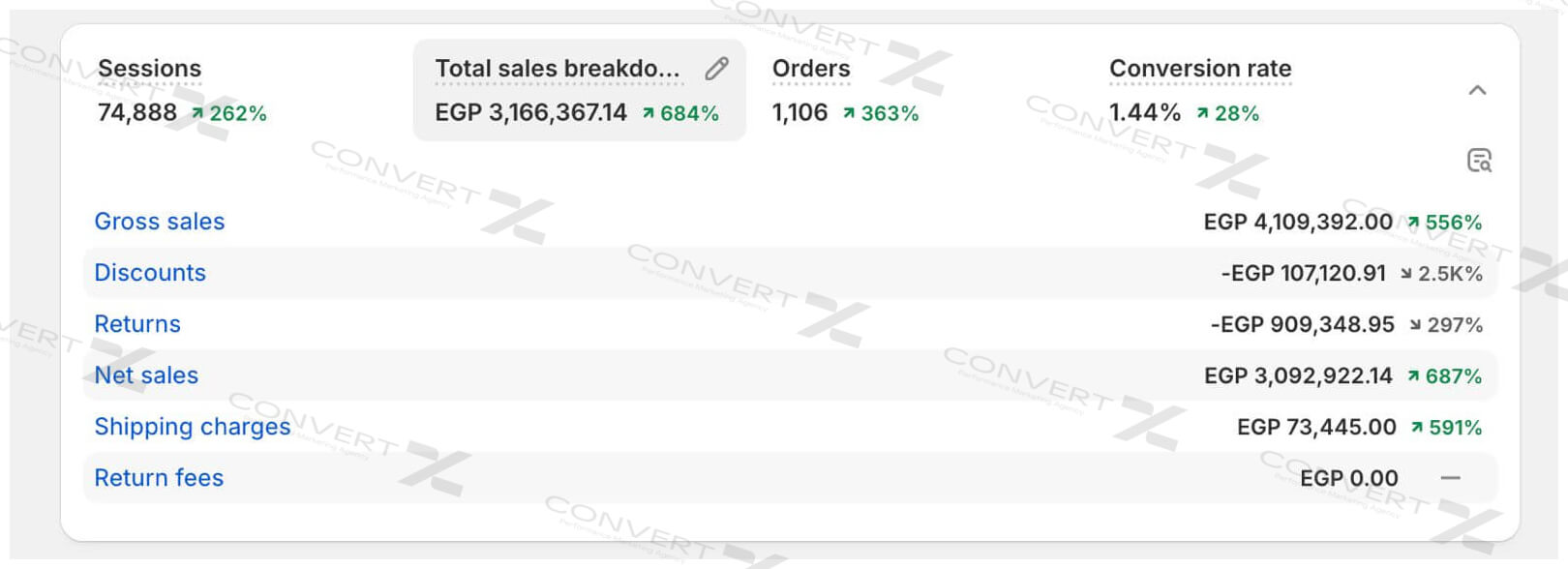Image resolution: width=1568 pixels, height=569 pixels.
Task: Click the Shipping charges link
Action: [x=193, y=427]
